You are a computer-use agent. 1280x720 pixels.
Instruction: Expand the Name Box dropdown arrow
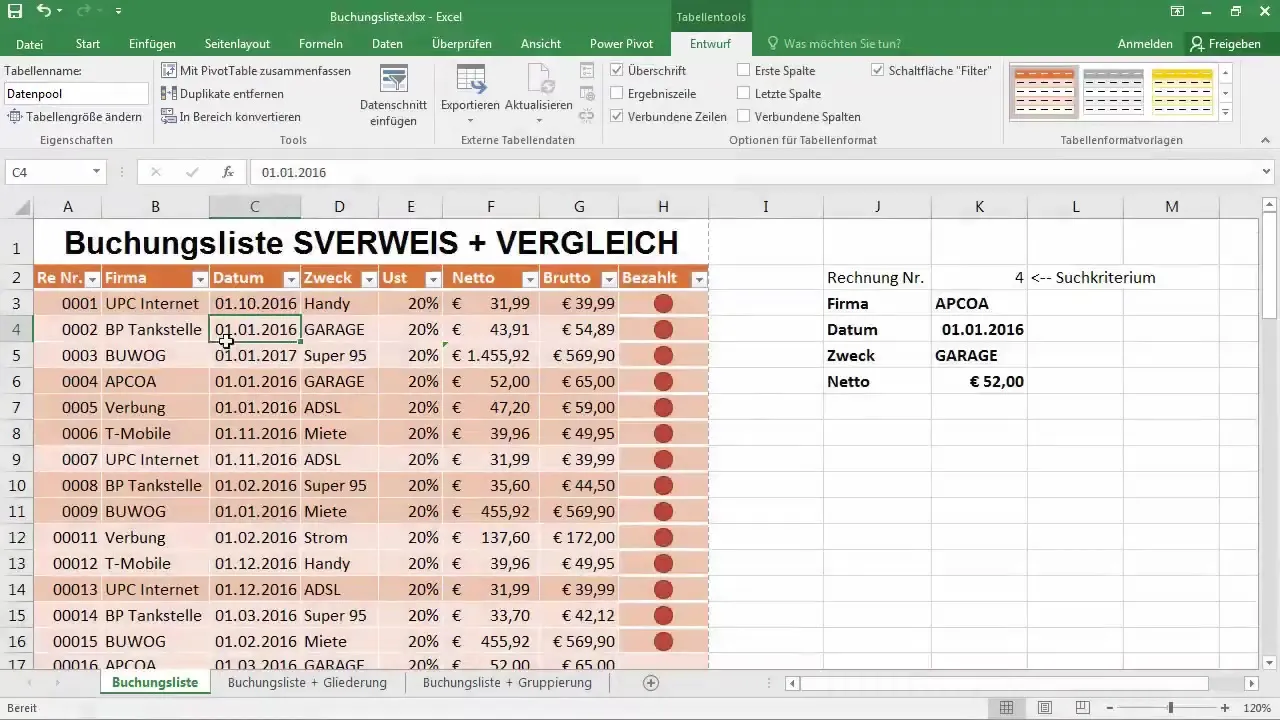pos(96,172)
